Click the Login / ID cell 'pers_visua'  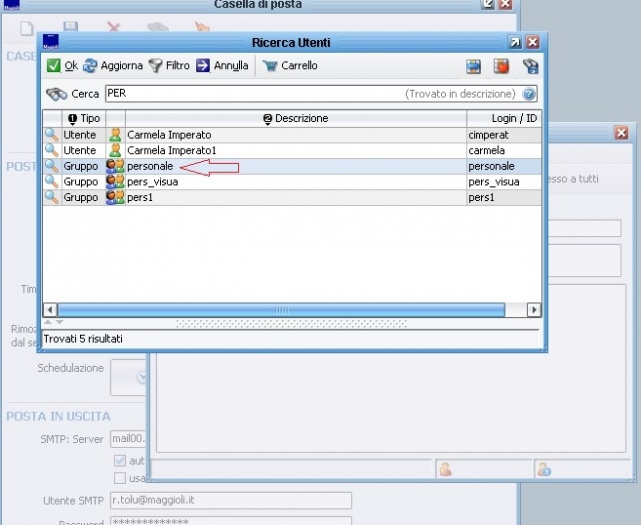pyautogui.click(x=504, y=182)
